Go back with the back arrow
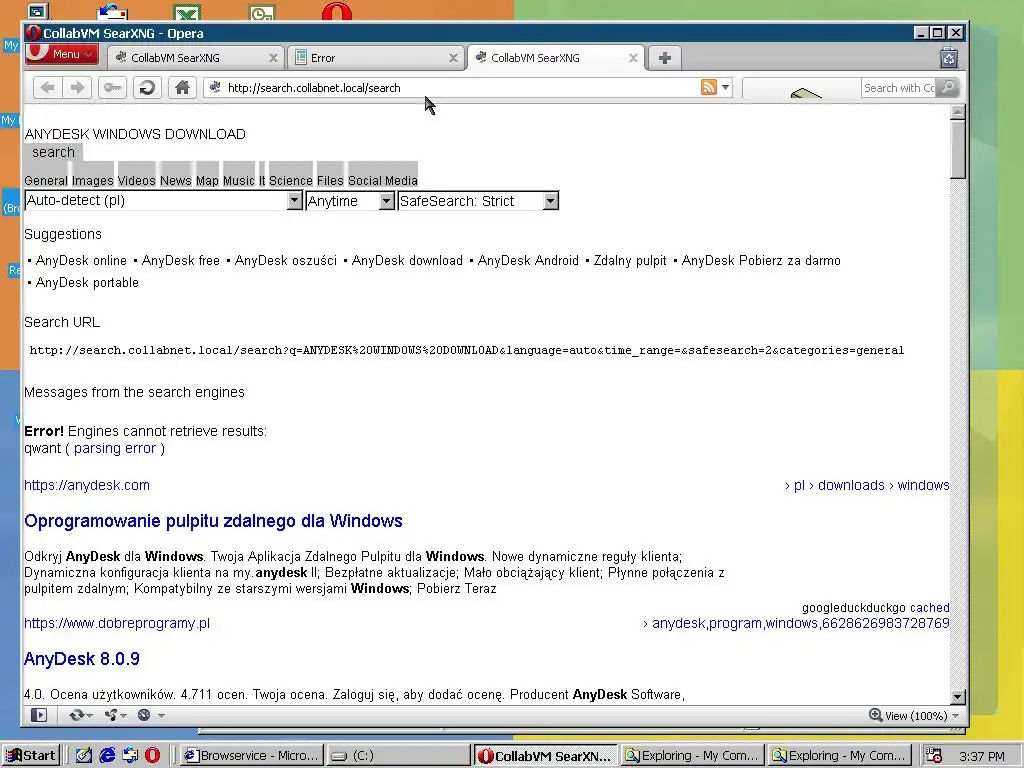 point(47,88)
